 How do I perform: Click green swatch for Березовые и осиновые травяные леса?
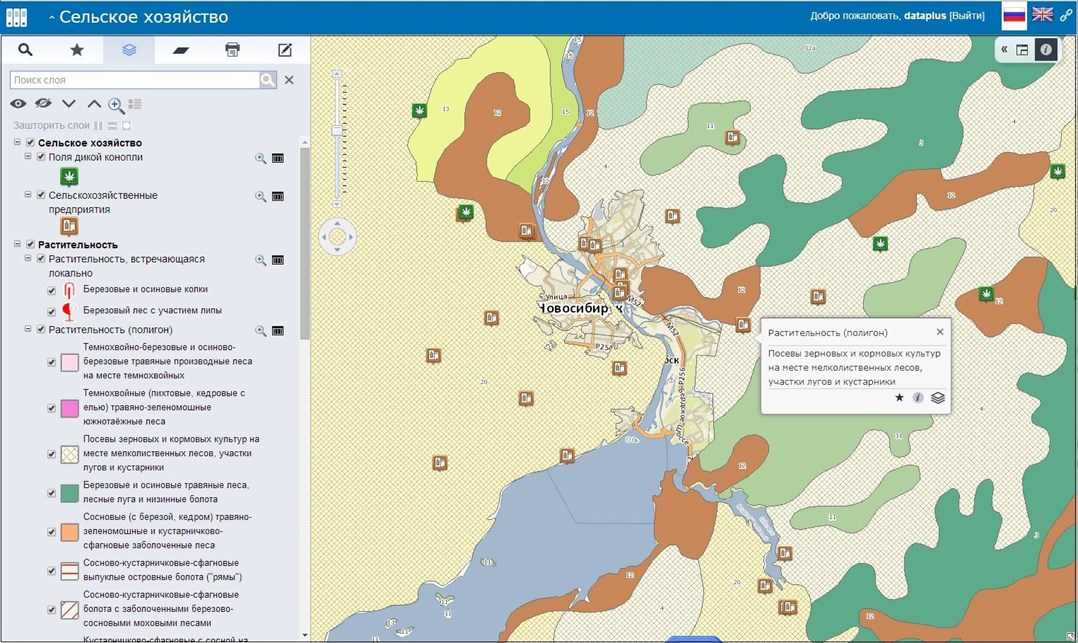69,493
